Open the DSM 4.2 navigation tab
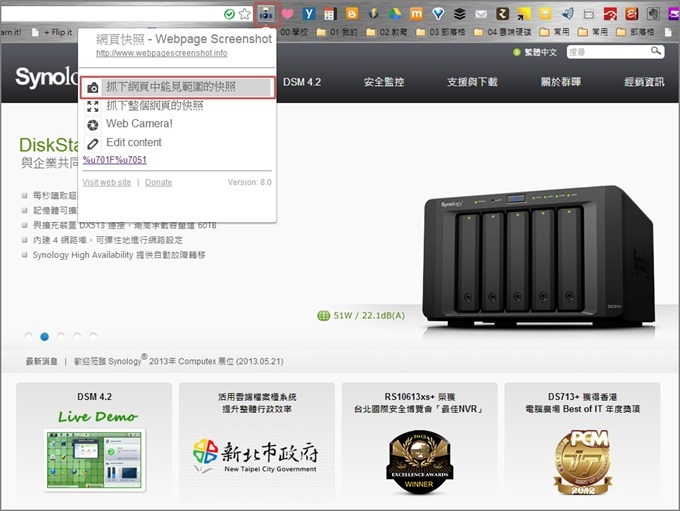 click(x=302, y=82)
